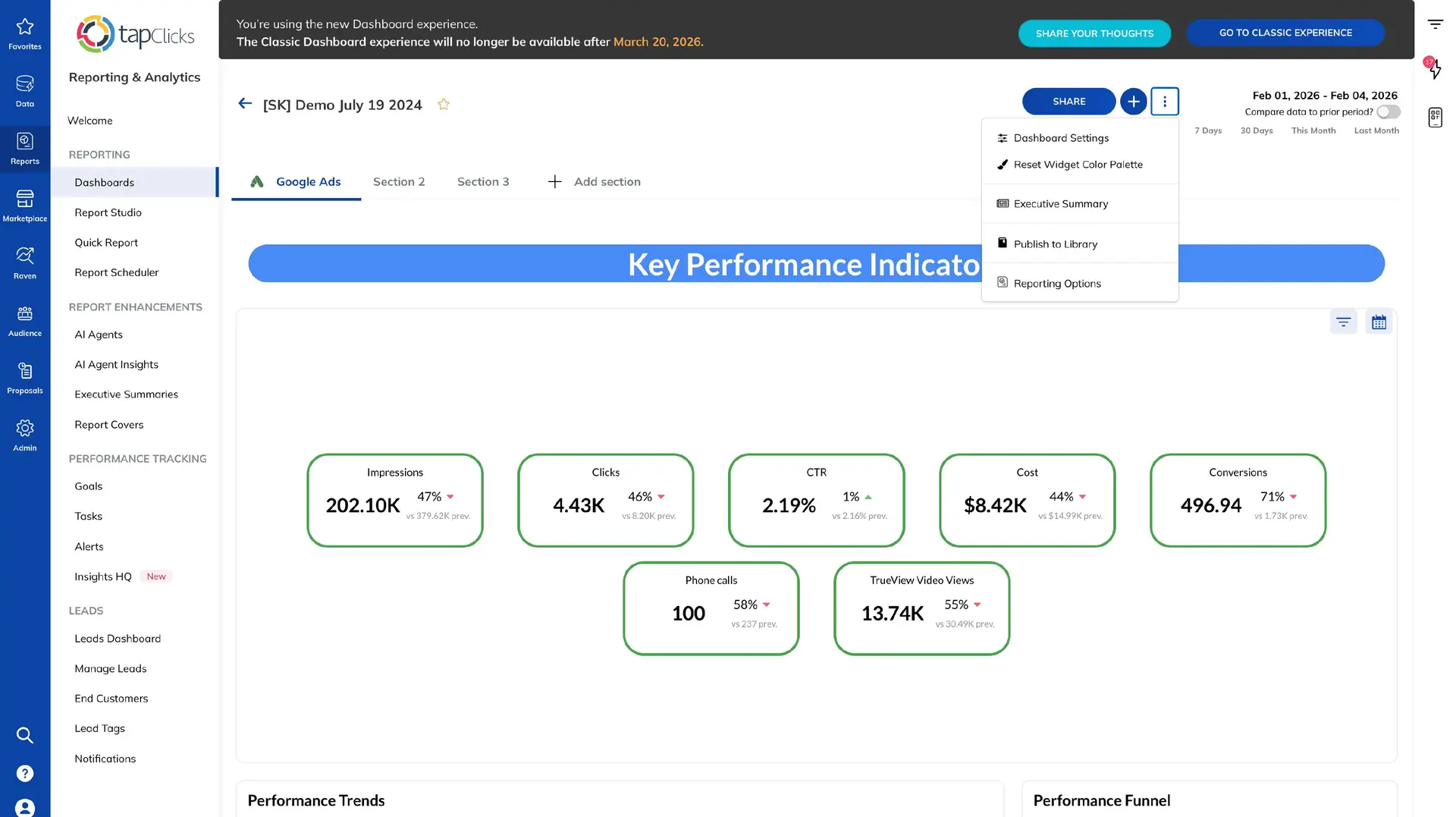Open the Admin gear icon

coord(25,435)
